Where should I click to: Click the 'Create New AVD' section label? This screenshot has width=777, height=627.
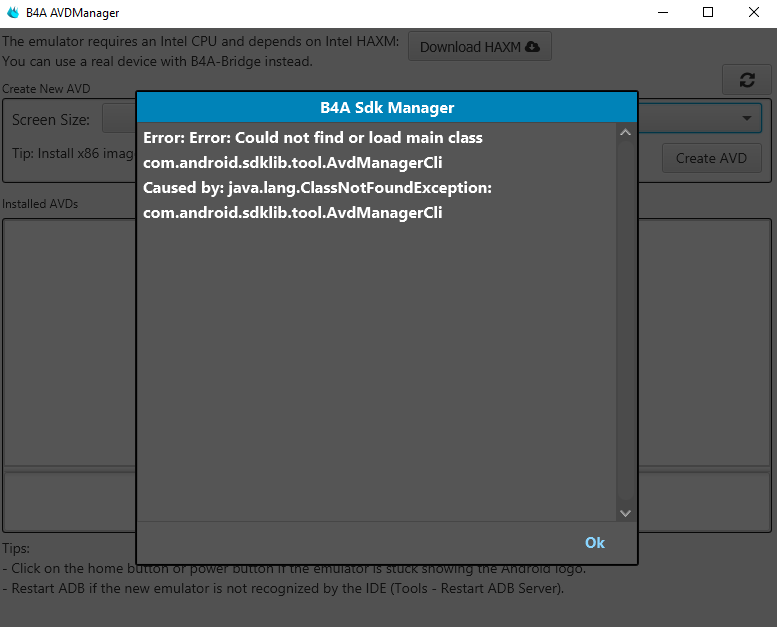coord(46,89)
